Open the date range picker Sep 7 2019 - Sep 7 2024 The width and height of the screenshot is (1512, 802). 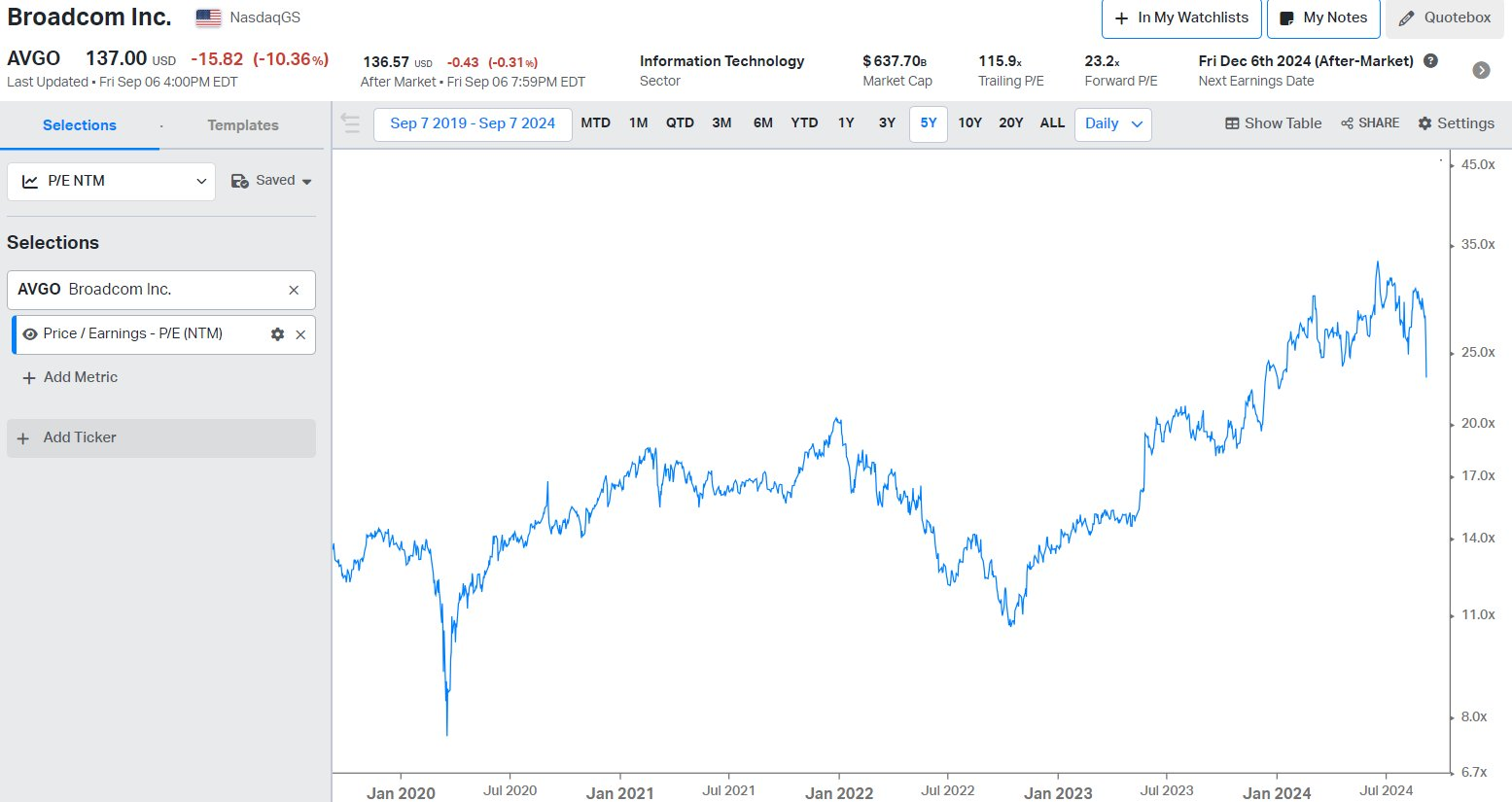473,123
